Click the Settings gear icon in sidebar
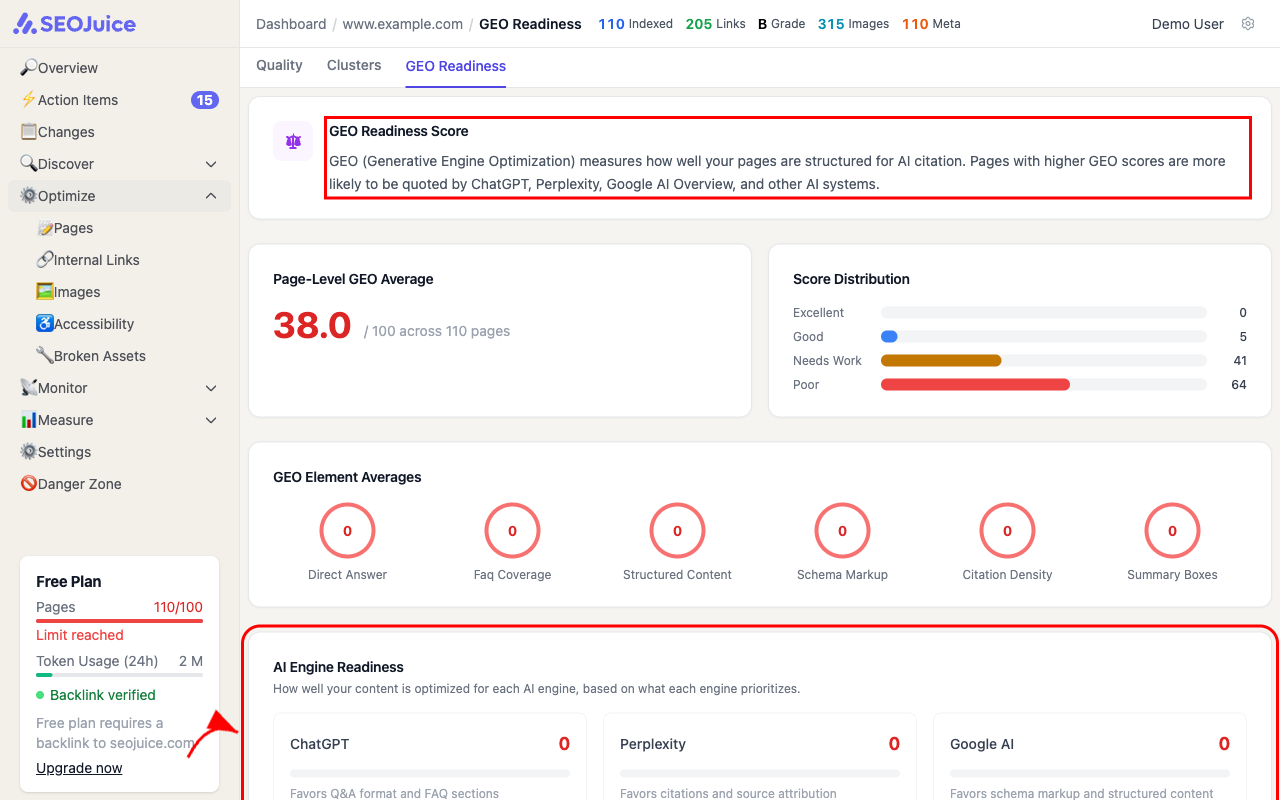The height and width of the screenshot is (800, 1280). [x=29, y=452]
